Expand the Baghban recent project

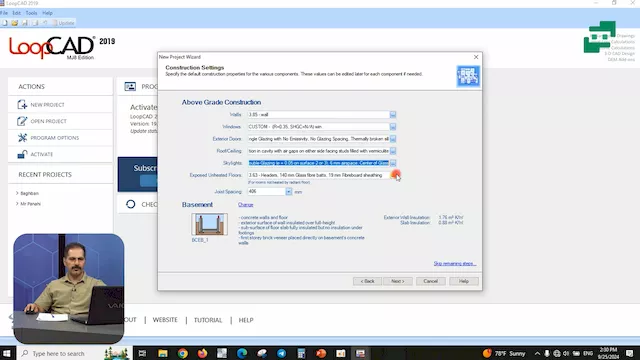click(x=17, y=193)
